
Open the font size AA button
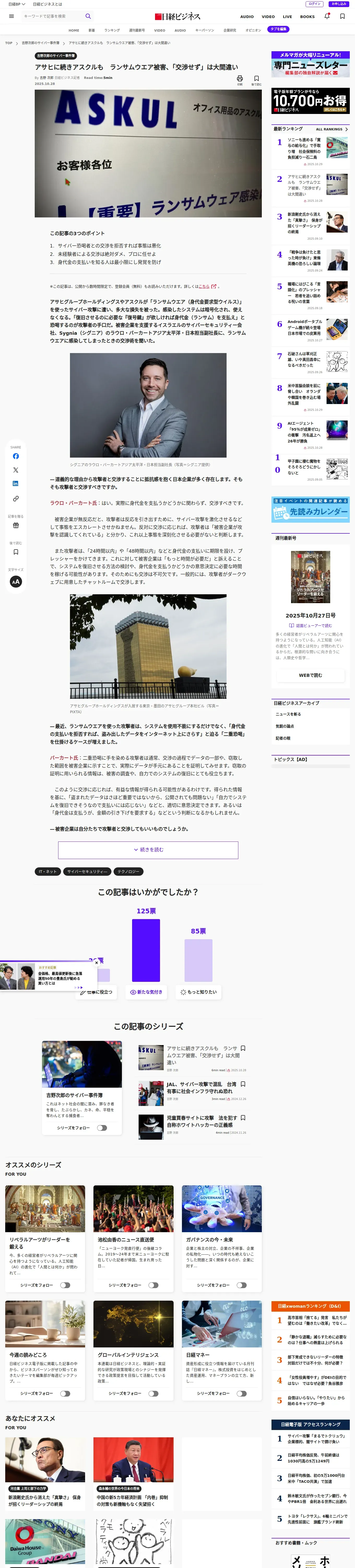tap(16, 581)
